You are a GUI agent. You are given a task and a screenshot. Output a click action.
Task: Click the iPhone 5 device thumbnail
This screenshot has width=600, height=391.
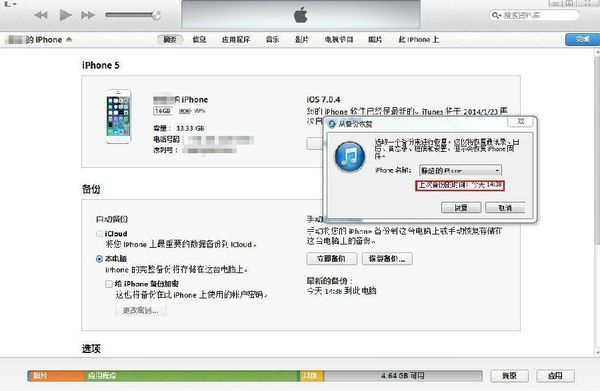pos(118,116)
